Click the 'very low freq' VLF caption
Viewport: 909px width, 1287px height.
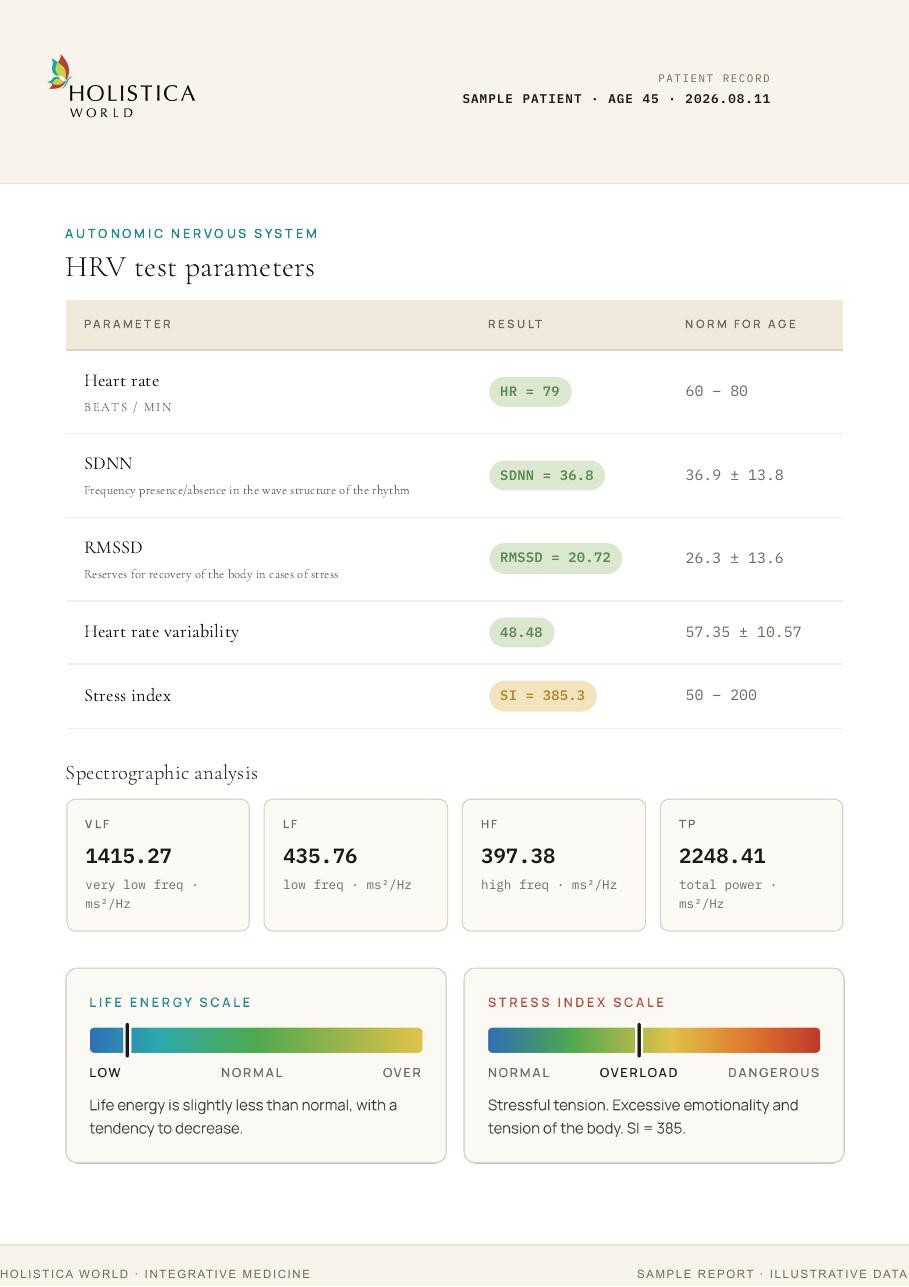click(x=141, y=894)
